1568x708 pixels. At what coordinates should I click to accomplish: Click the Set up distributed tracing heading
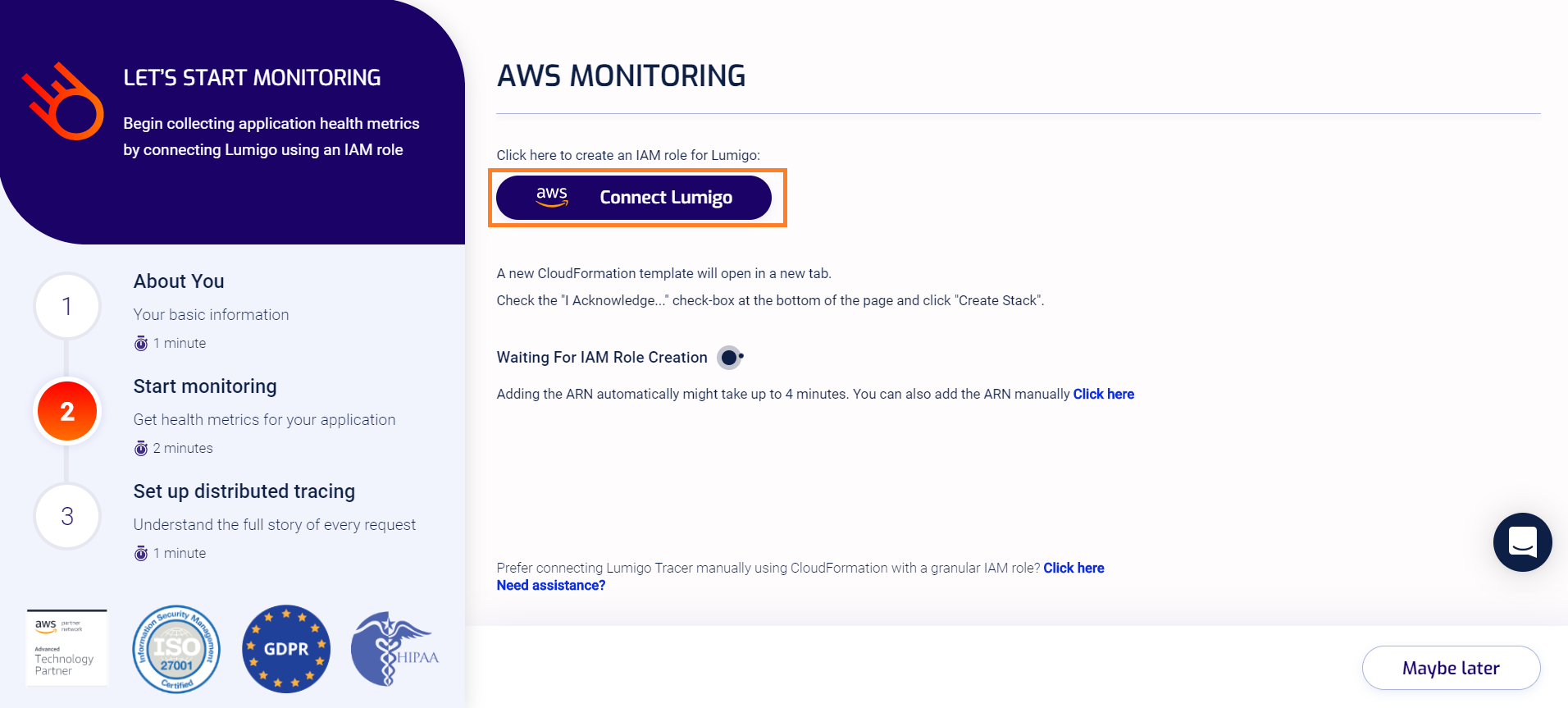[x=244, y=491]
